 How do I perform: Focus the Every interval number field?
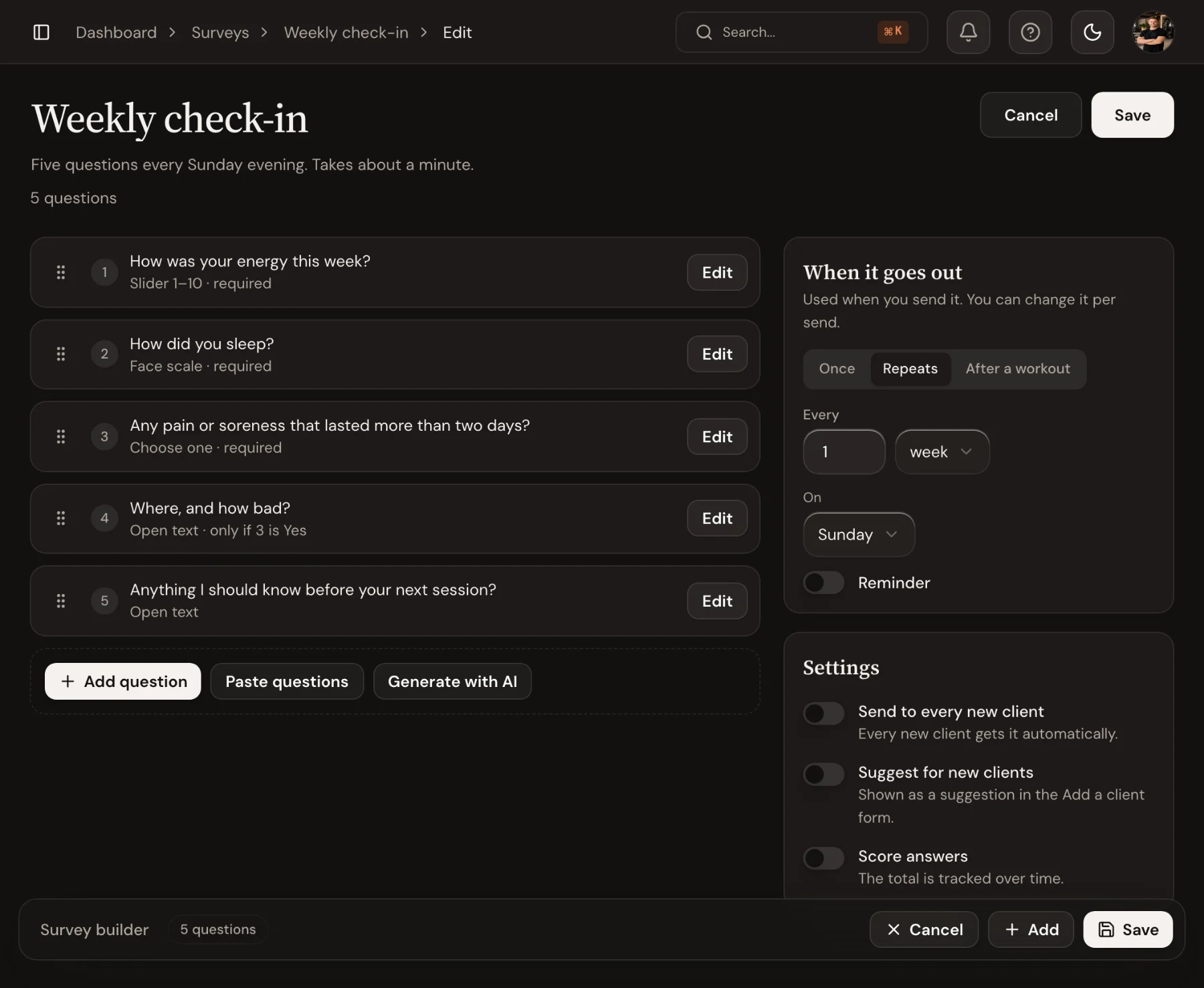click(844, 452)
